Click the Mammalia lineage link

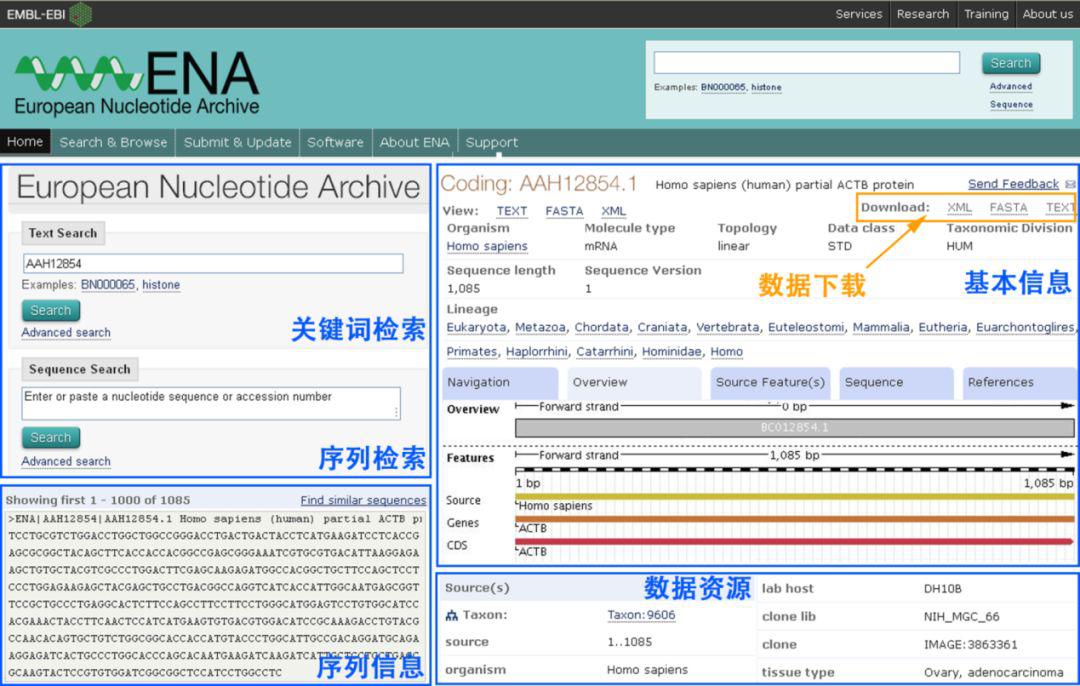click(881, 328)
